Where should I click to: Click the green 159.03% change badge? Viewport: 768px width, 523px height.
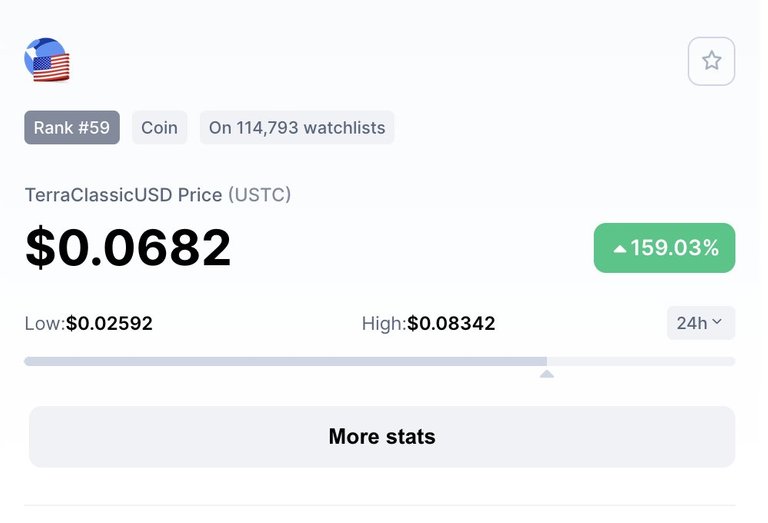tap(664, 248)
